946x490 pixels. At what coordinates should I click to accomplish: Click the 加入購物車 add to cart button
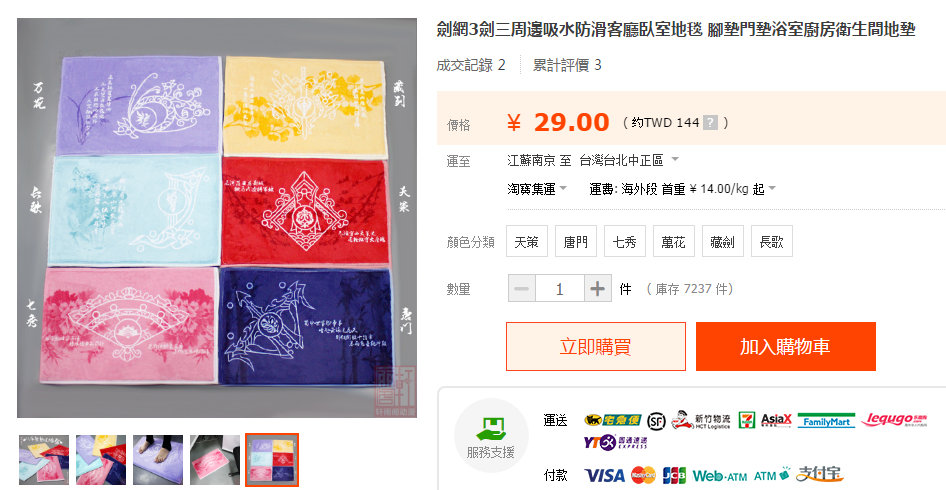(x=786, y=346)
